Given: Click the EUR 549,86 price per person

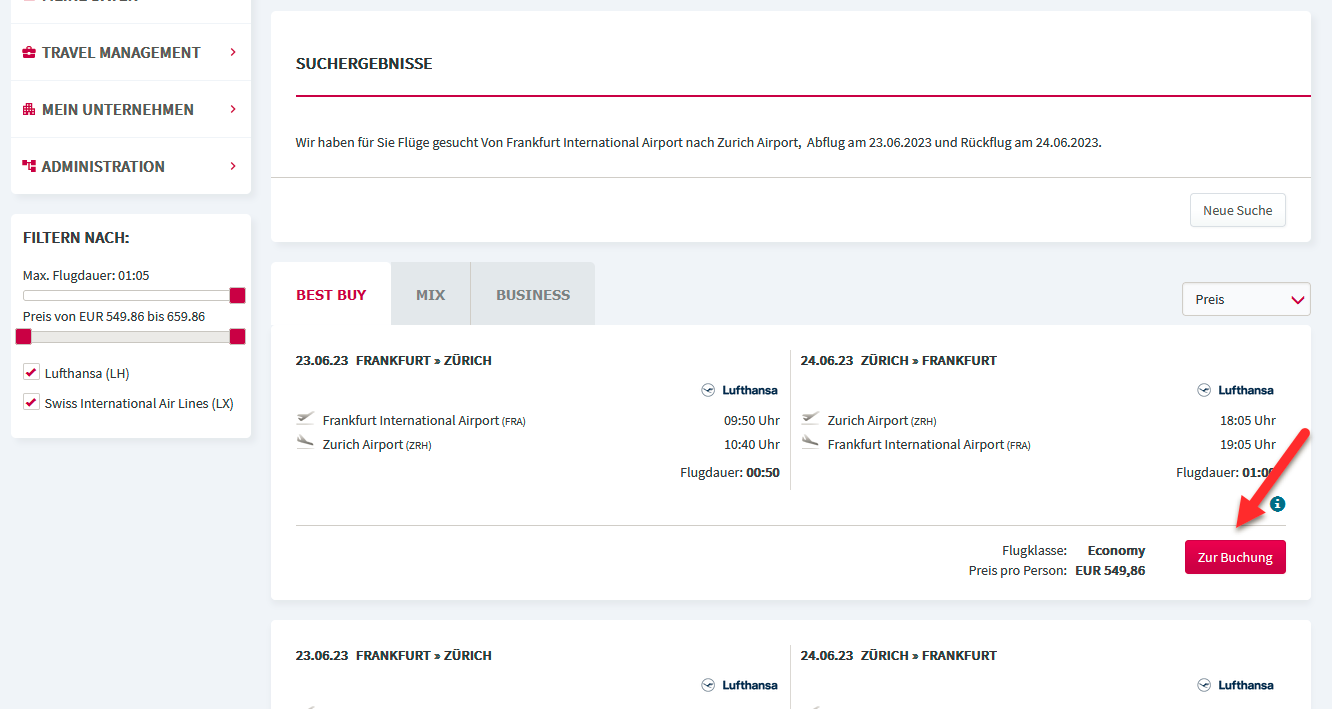Looking at the screenshot, I should 1110,570.
